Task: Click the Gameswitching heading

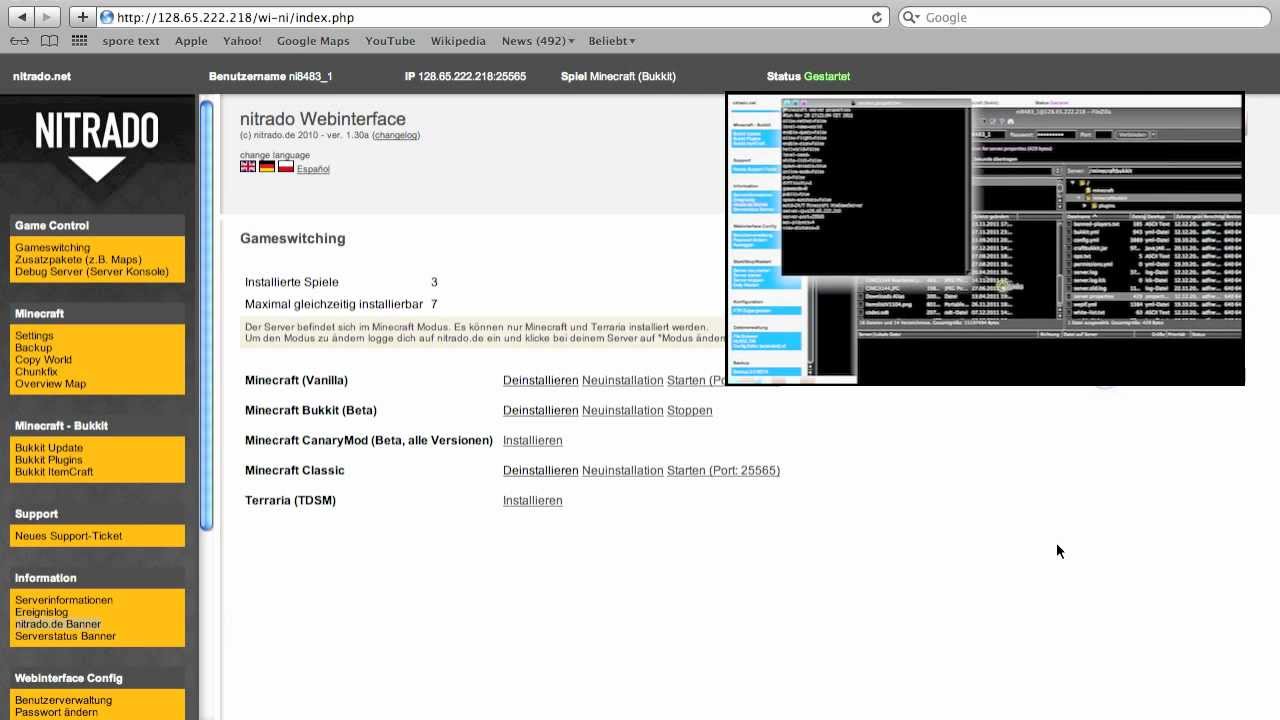Action: pyautogui.click(x=292, y=238)
